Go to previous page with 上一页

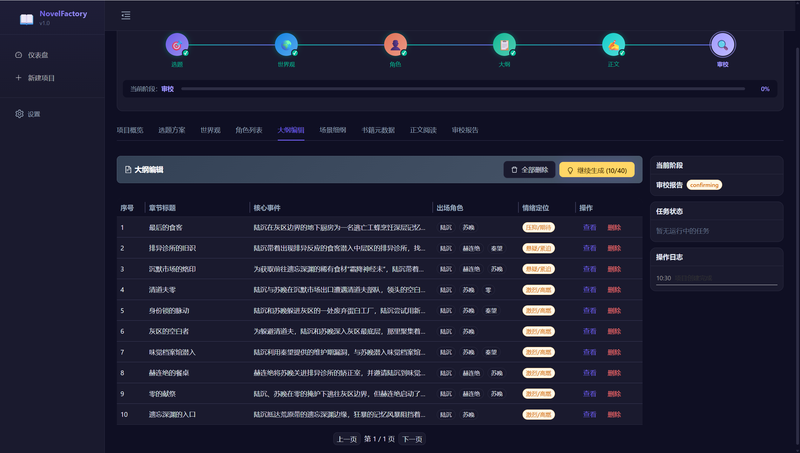pos(346,439)
